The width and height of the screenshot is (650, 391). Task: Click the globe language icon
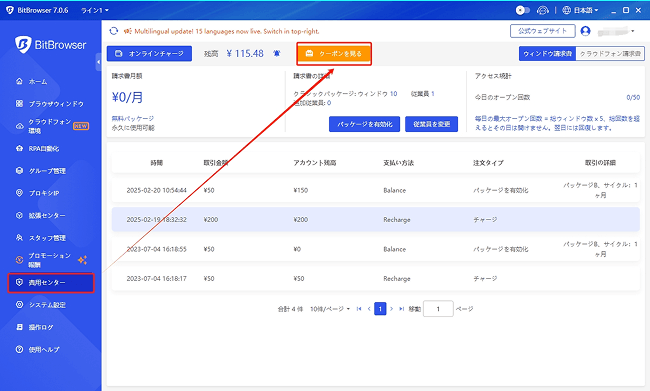coord(566,10)
